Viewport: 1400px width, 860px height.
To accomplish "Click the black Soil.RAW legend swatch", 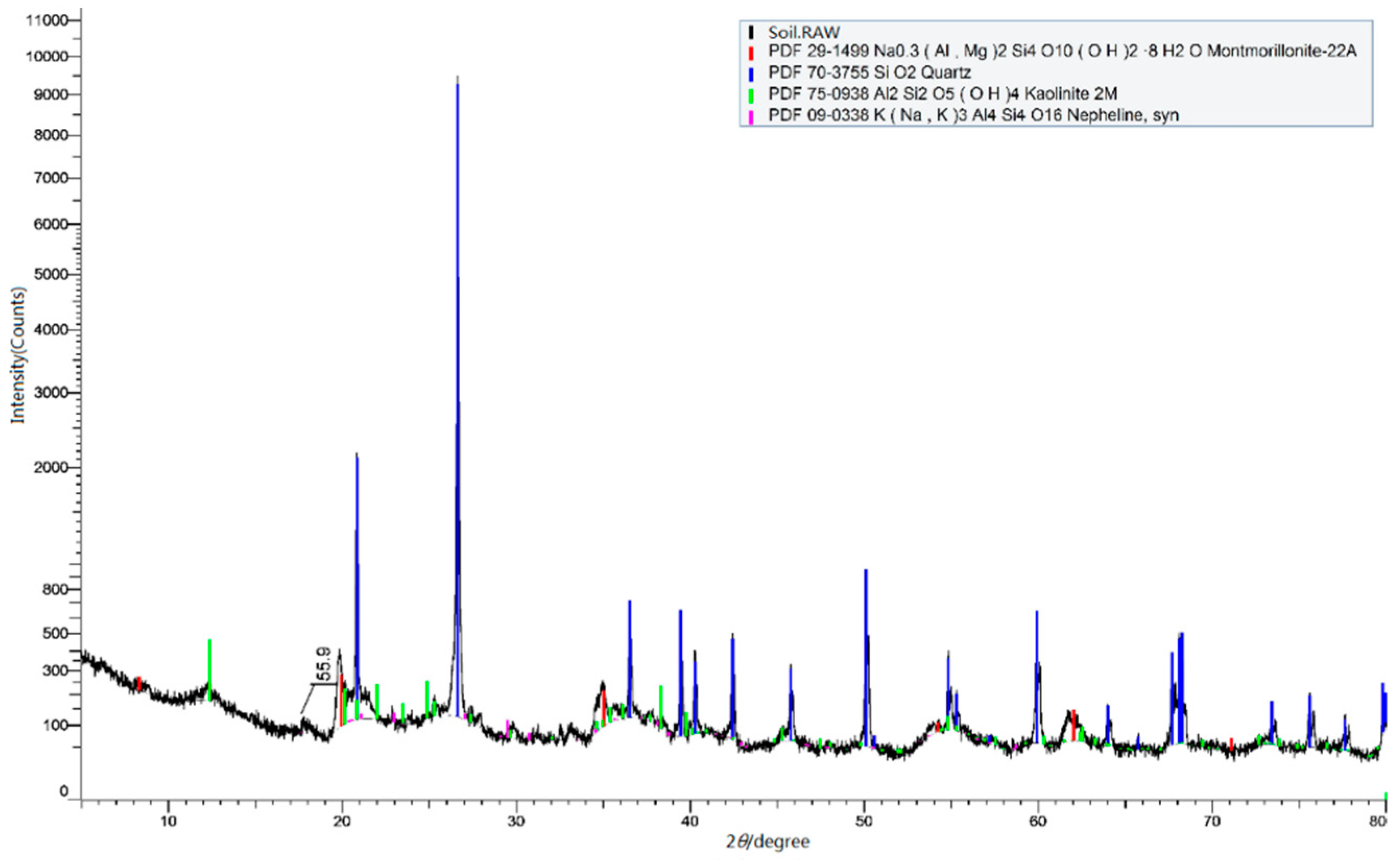I will point(752,32).
